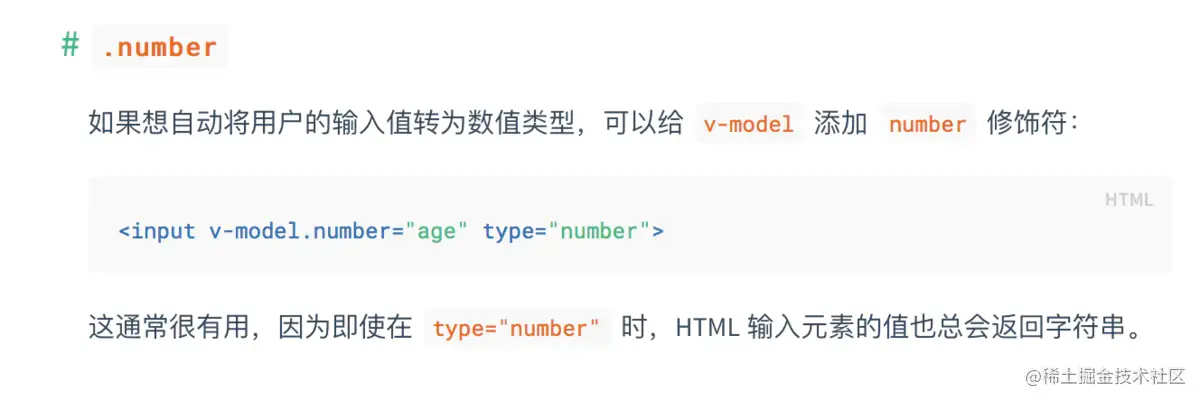
Task: Click the orange number modifier inline code
Action: point(927,124)
